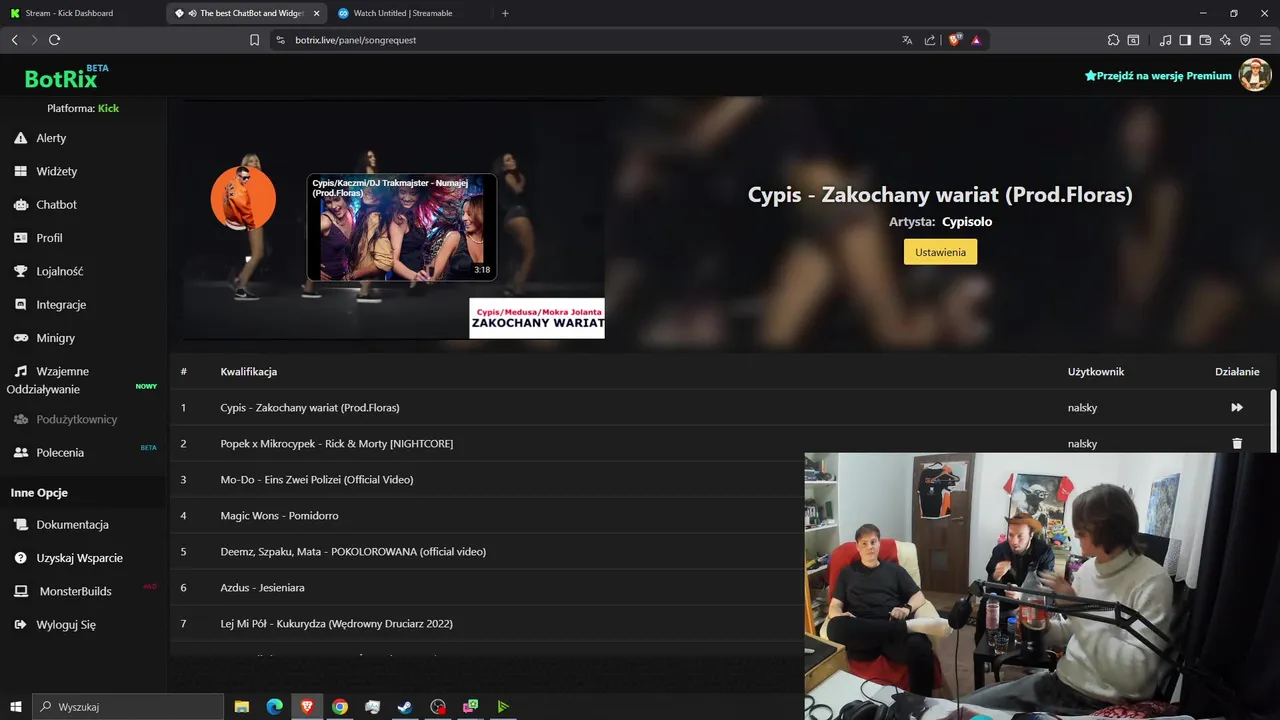Click Przejdź na wersję Premium link
Screen dimensions: 1280x720
click(x=1158, y=75)
